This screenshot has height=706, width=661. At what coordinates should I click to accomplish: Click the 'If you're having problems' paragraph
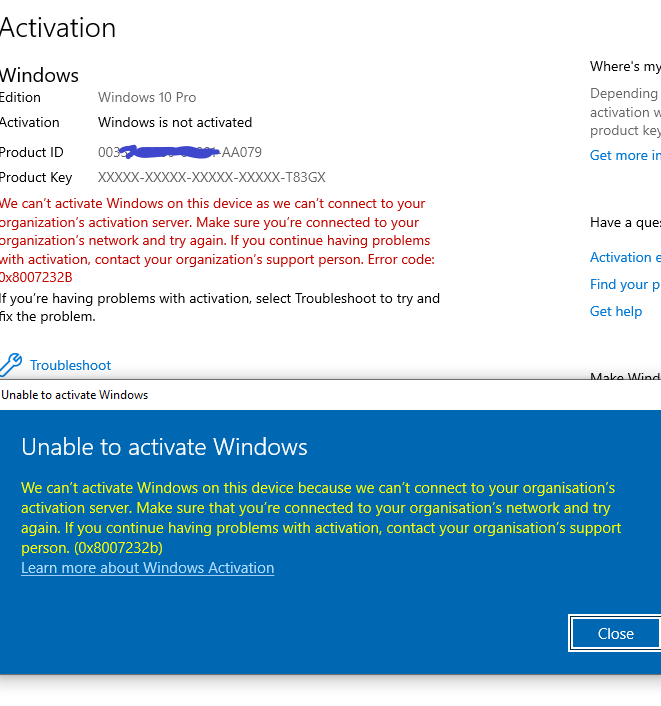pos(220,308)
